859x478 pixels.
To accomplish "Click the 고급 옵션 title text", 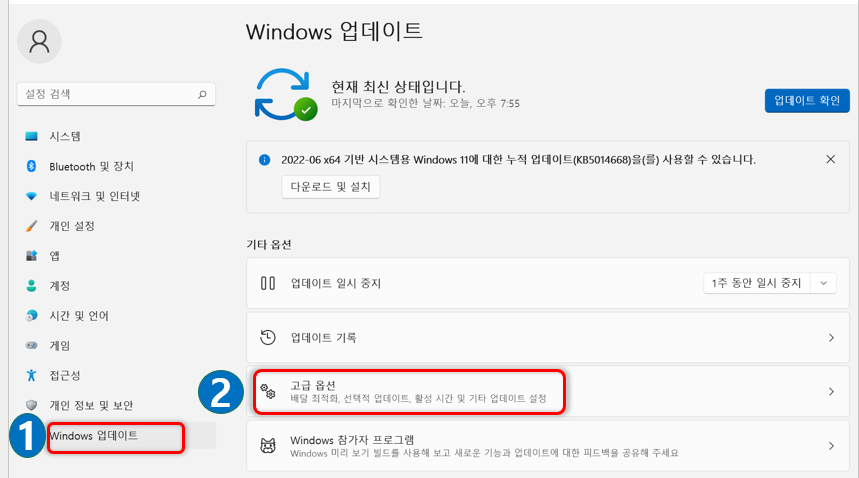I will [x=313, y=385].
